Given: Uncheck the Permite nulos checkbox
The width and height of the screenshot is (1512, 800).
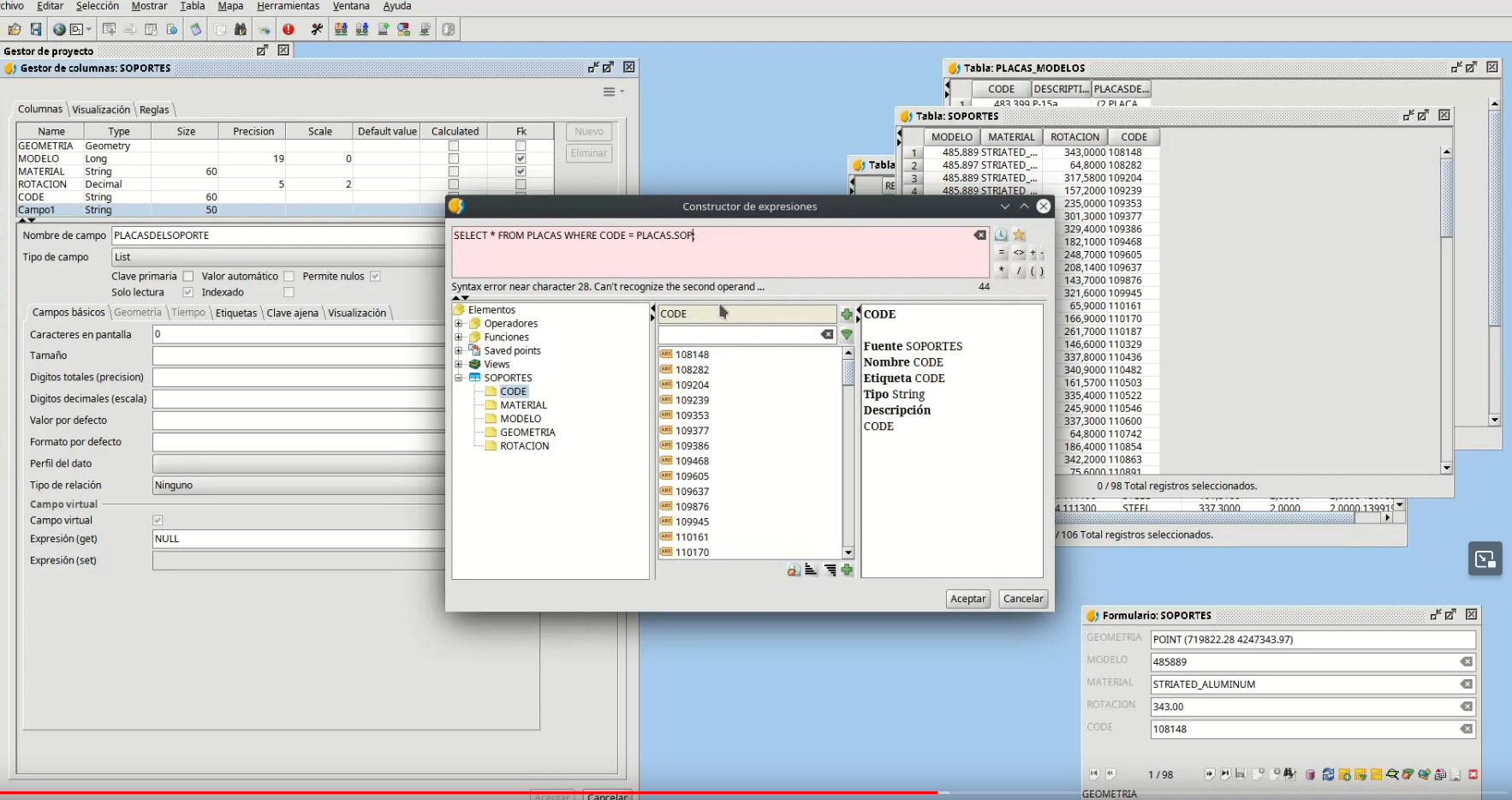Looking at the screenshot, I should (x=375, y=277).
